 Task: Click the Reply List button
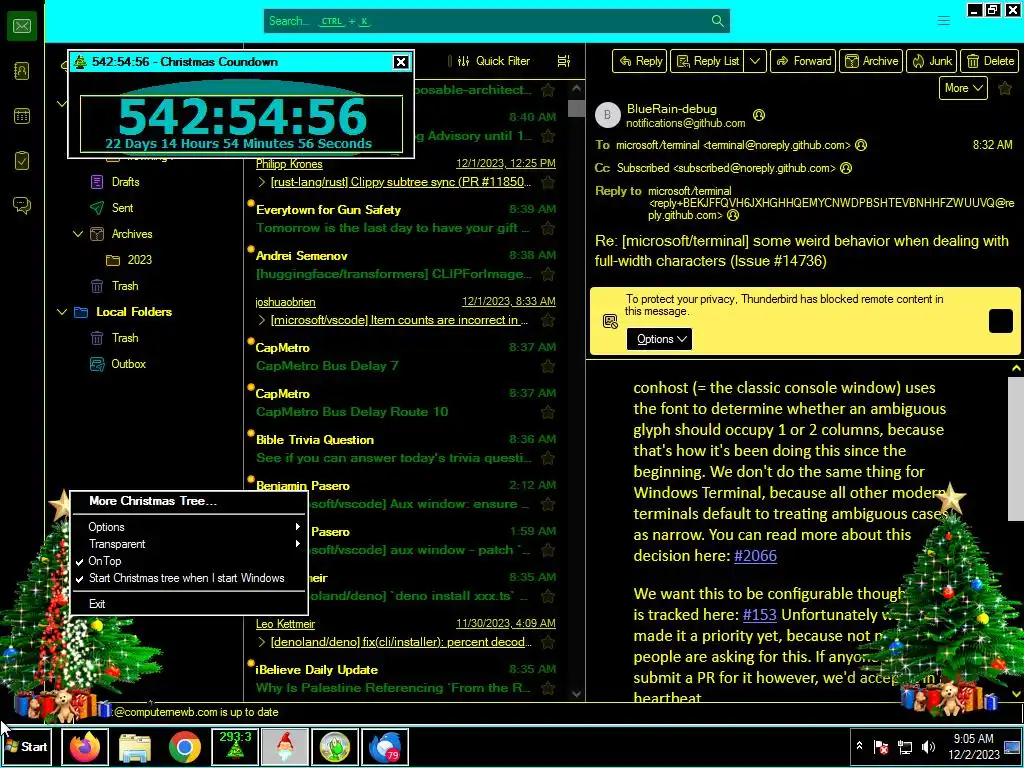(707, 61)
